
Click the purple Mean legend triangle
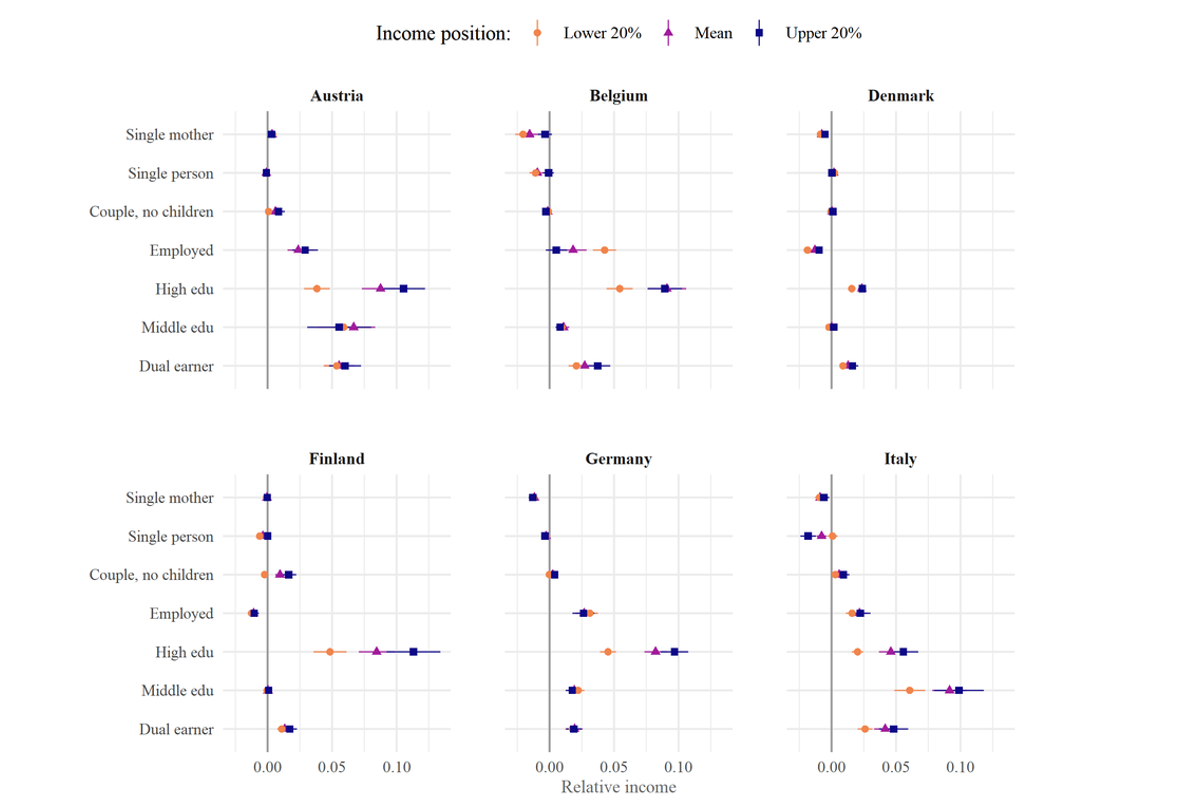tap(669, 33)
